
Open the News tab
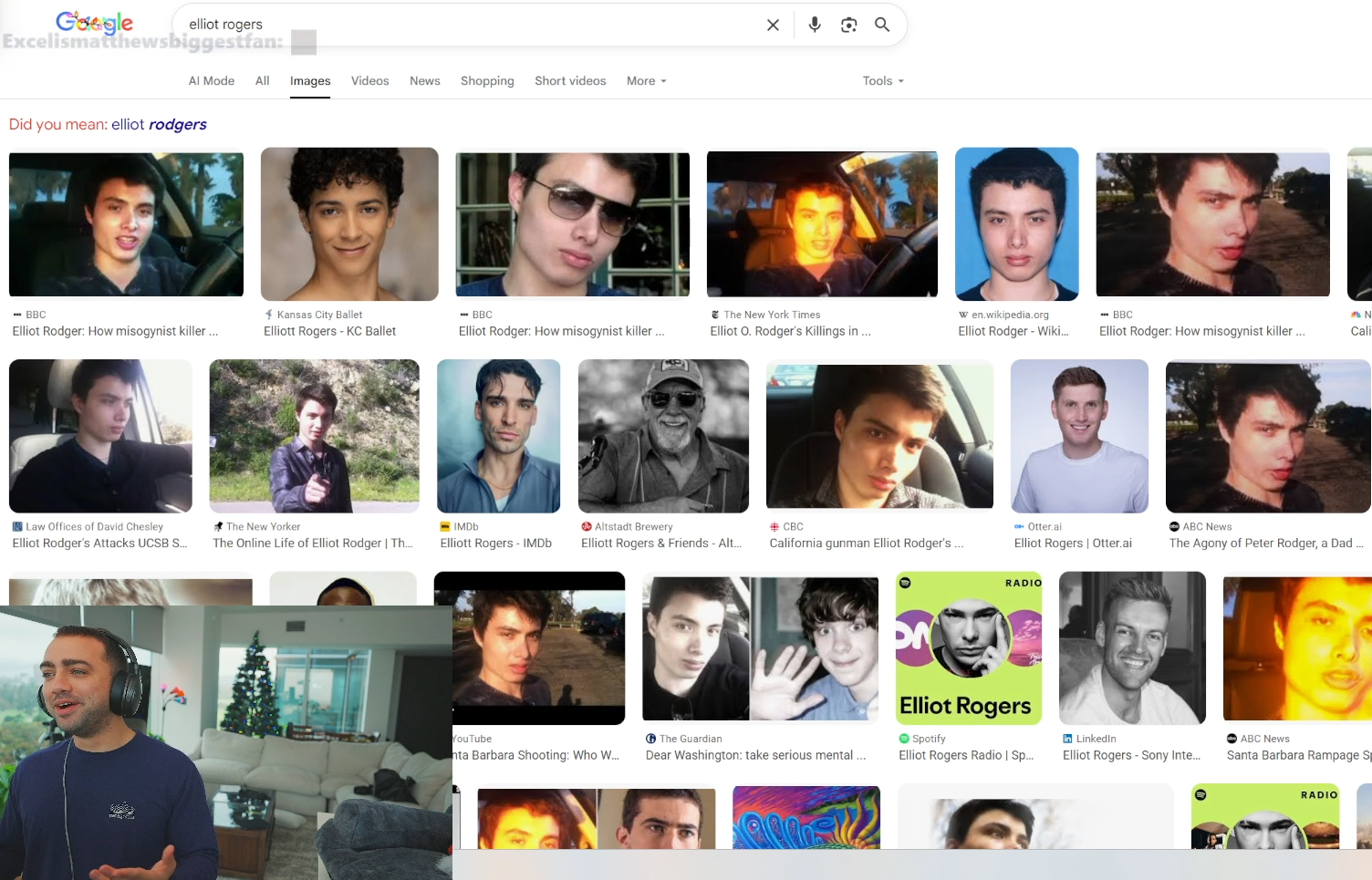[x=425, y=80]
